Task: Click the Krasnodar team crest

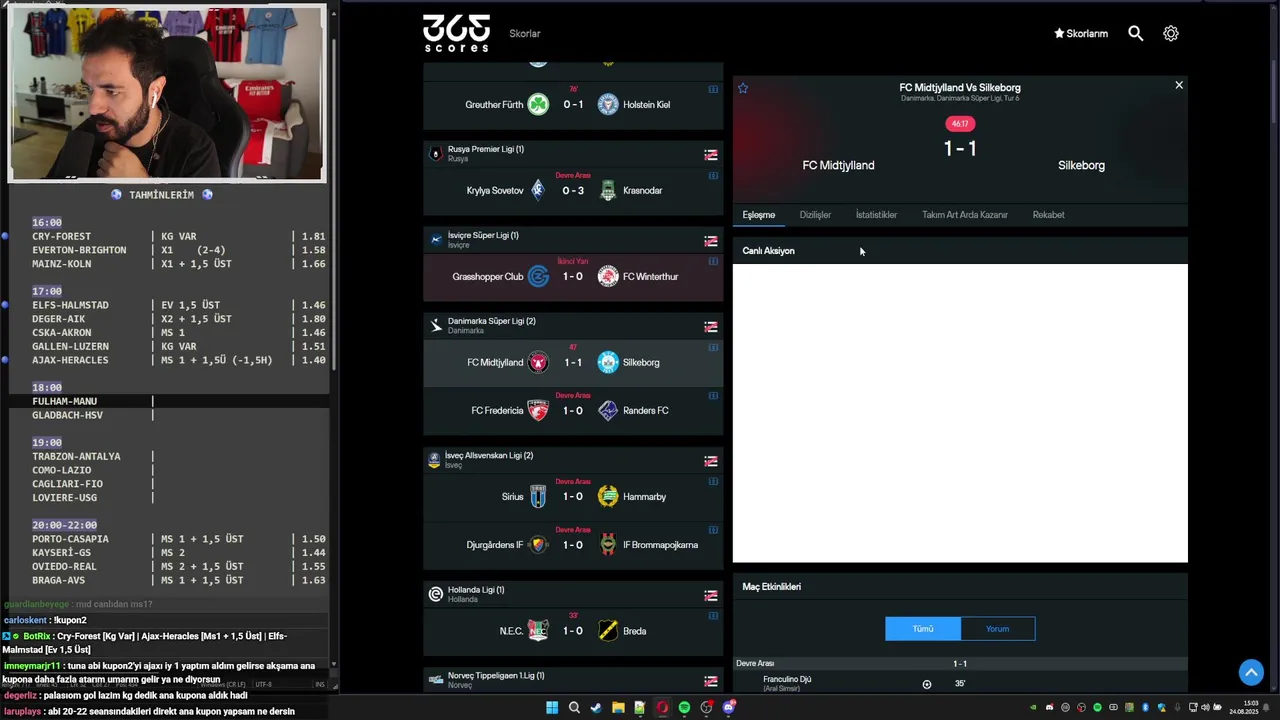Action: point(608,190)
